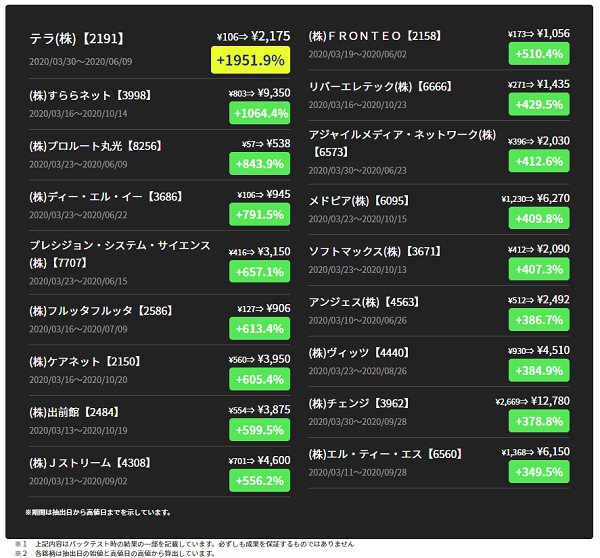Select (株)Jストリーム【4308】 name
The width and height of the screenshot is (600, 558).
pyautogui.click(x=91, y=463)
